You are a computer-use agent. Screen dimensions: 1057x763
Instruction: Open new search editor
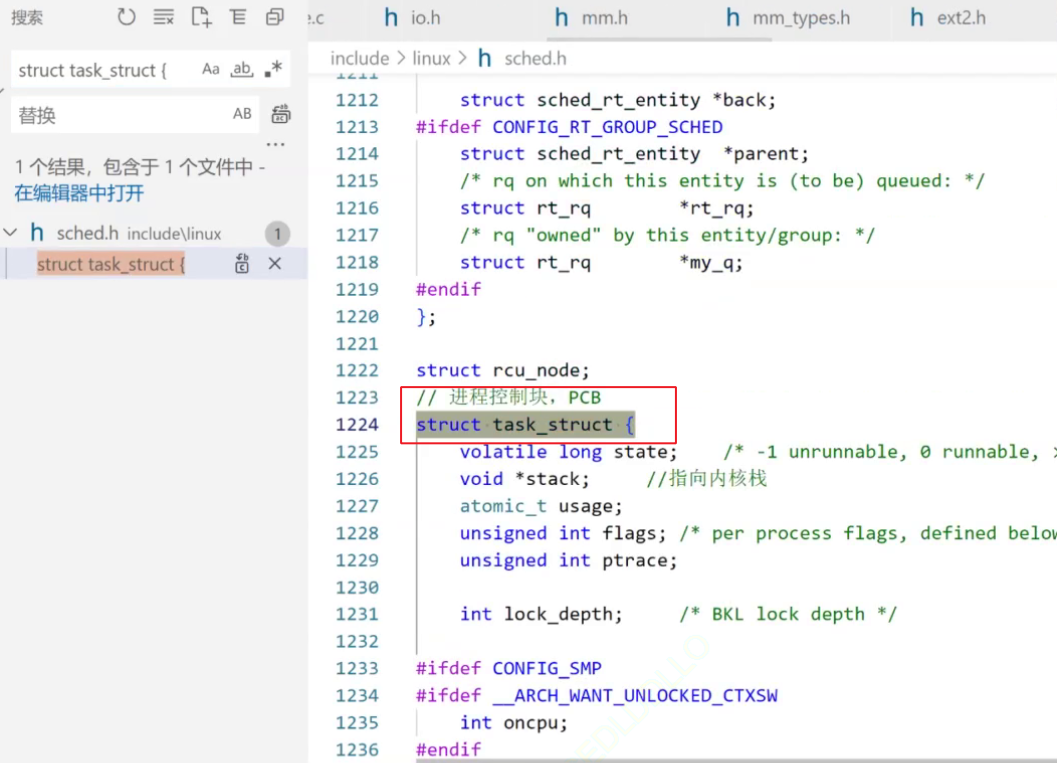201,16
